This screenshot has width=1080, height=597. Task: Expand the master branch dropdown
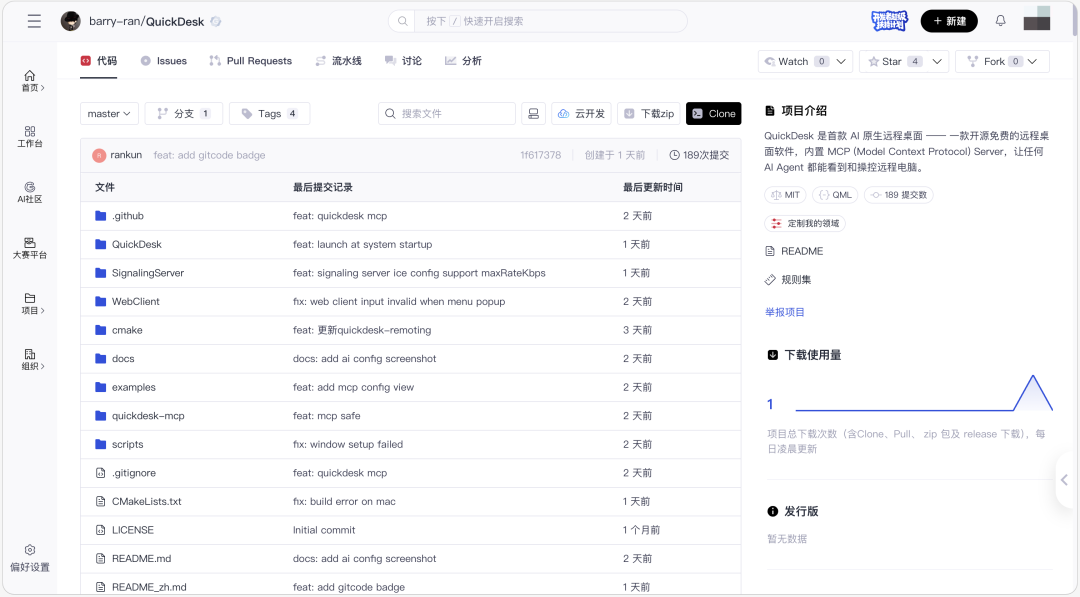pos(109,114)
